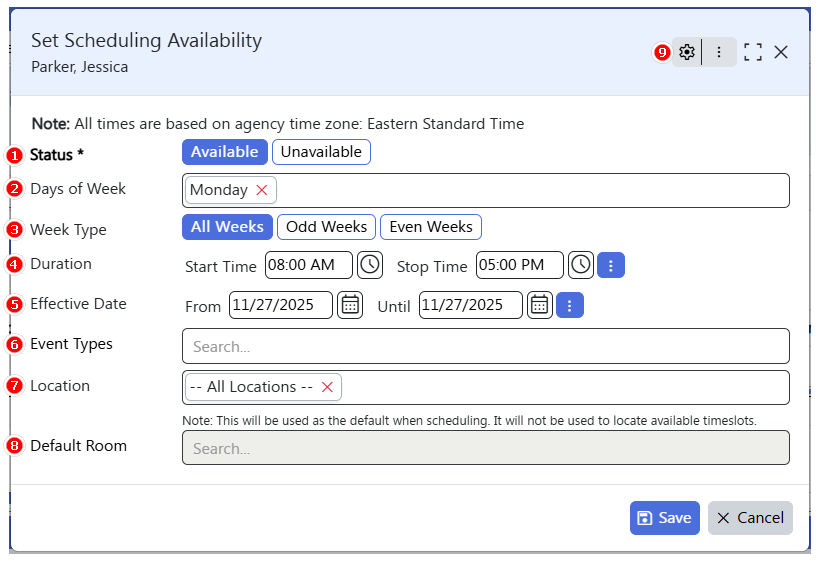The height and width of the screenshot is (563, 819).
Task: Click the Duration label
Action: (61, 264)
